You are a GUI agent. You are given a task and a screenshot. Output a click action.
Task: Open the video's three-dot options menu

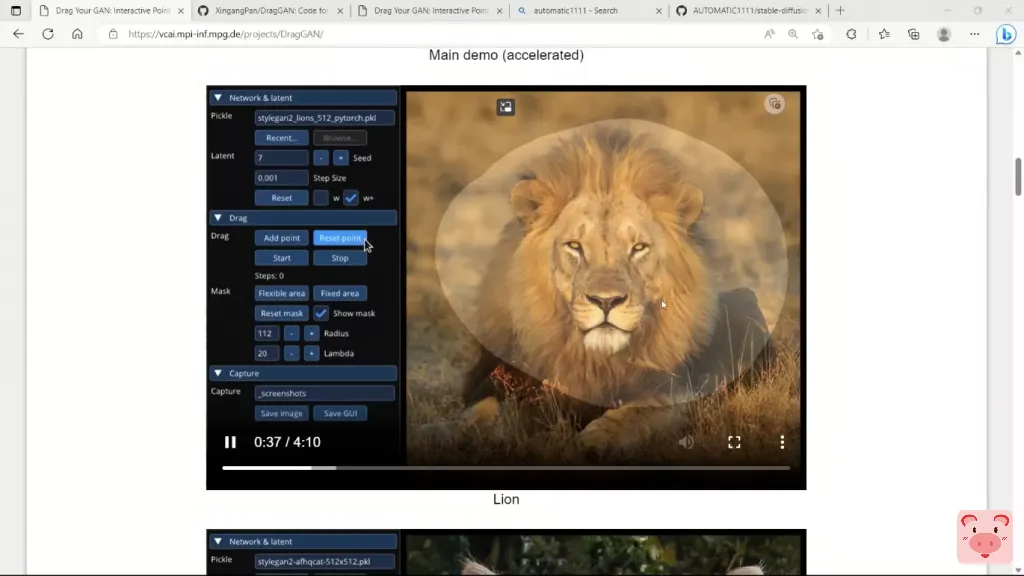click(x=782, y=442)
